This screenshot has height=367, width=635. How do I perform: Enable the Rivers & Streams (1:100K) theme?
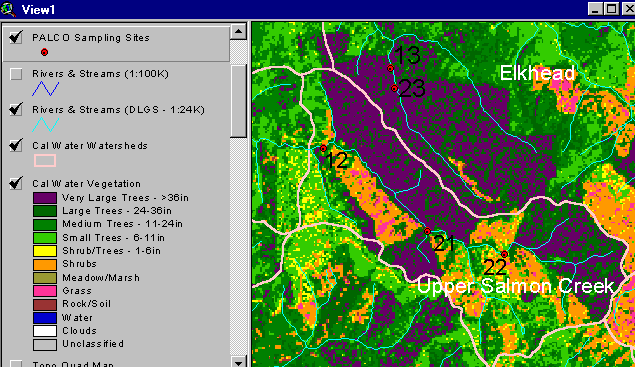tap(16, 74)
